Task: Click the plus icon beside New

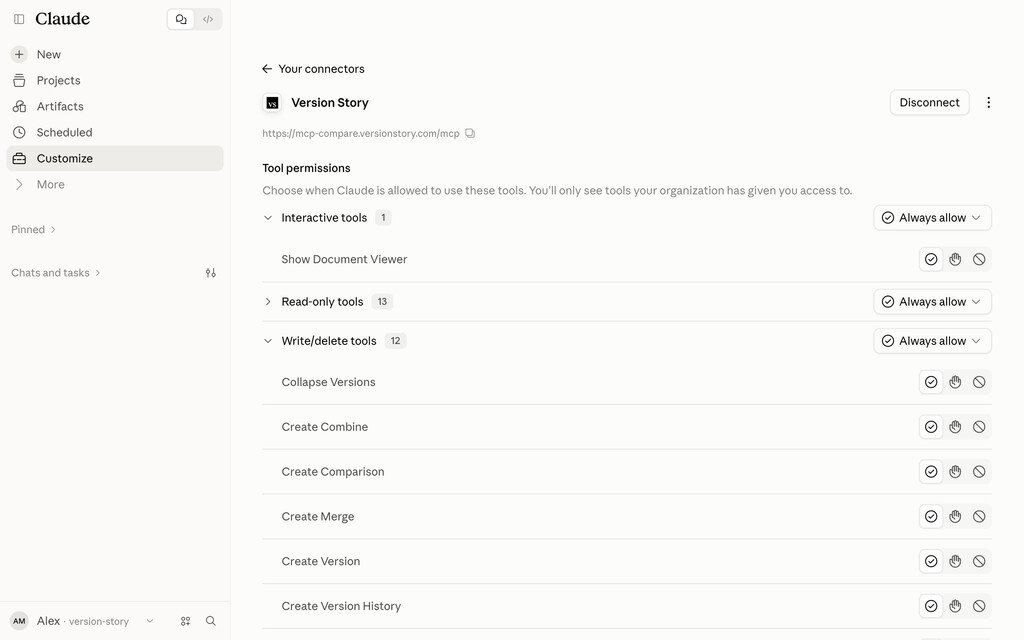Action: click(19, 54)
